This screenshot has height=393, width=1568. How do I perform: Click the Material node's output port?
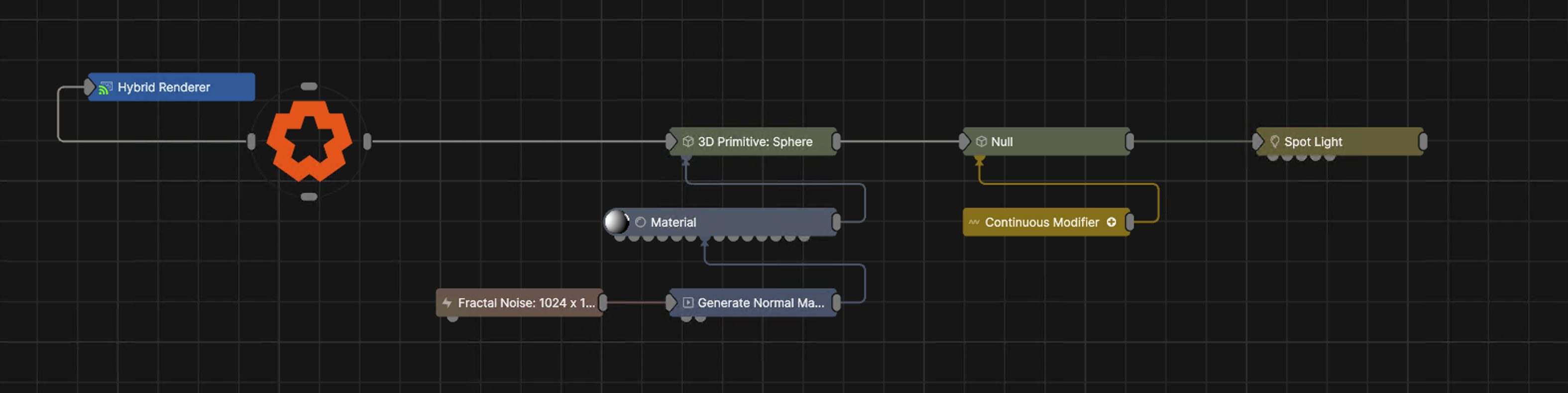pos(836,223)
